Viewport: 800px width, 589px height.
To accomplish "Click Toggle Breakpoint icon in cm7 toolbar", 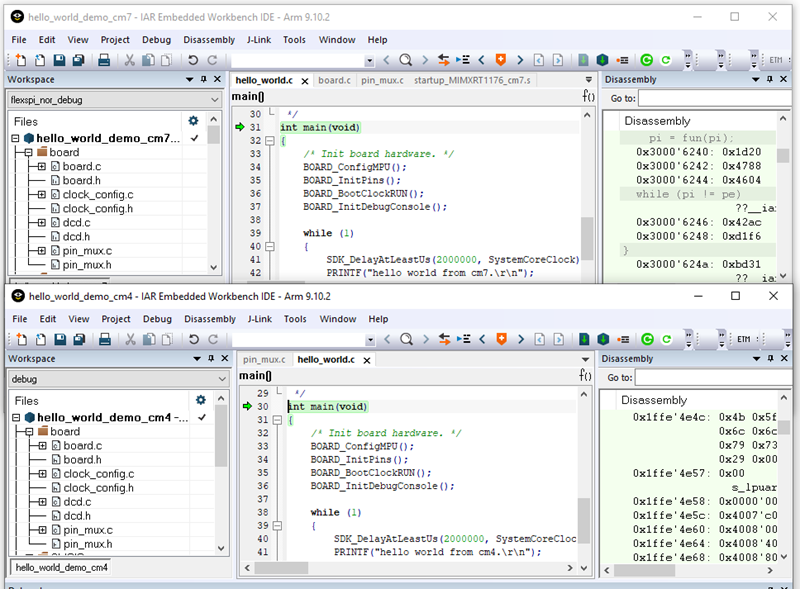I will pos(622,60).
